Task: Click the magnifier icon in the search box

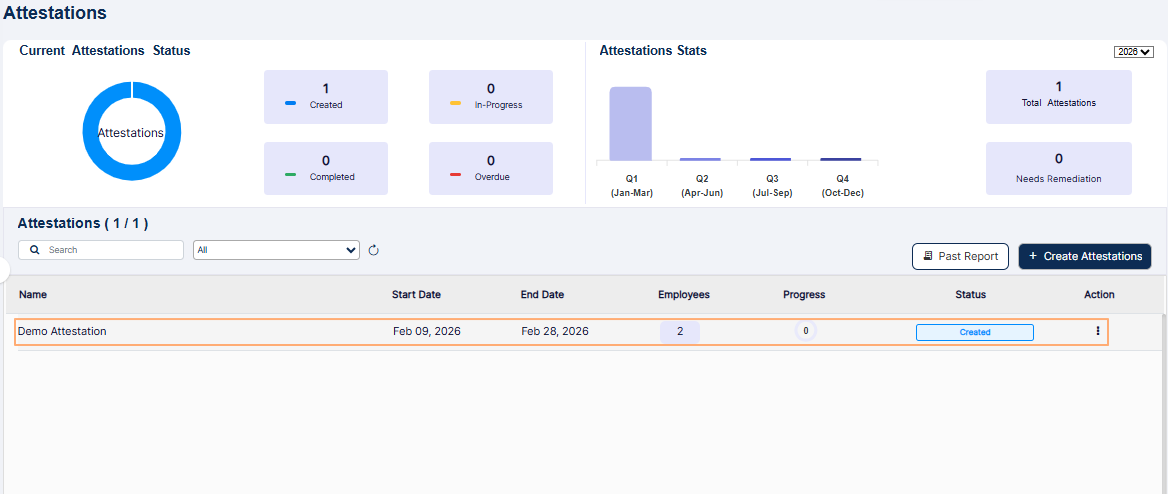Action: (36, 250)
